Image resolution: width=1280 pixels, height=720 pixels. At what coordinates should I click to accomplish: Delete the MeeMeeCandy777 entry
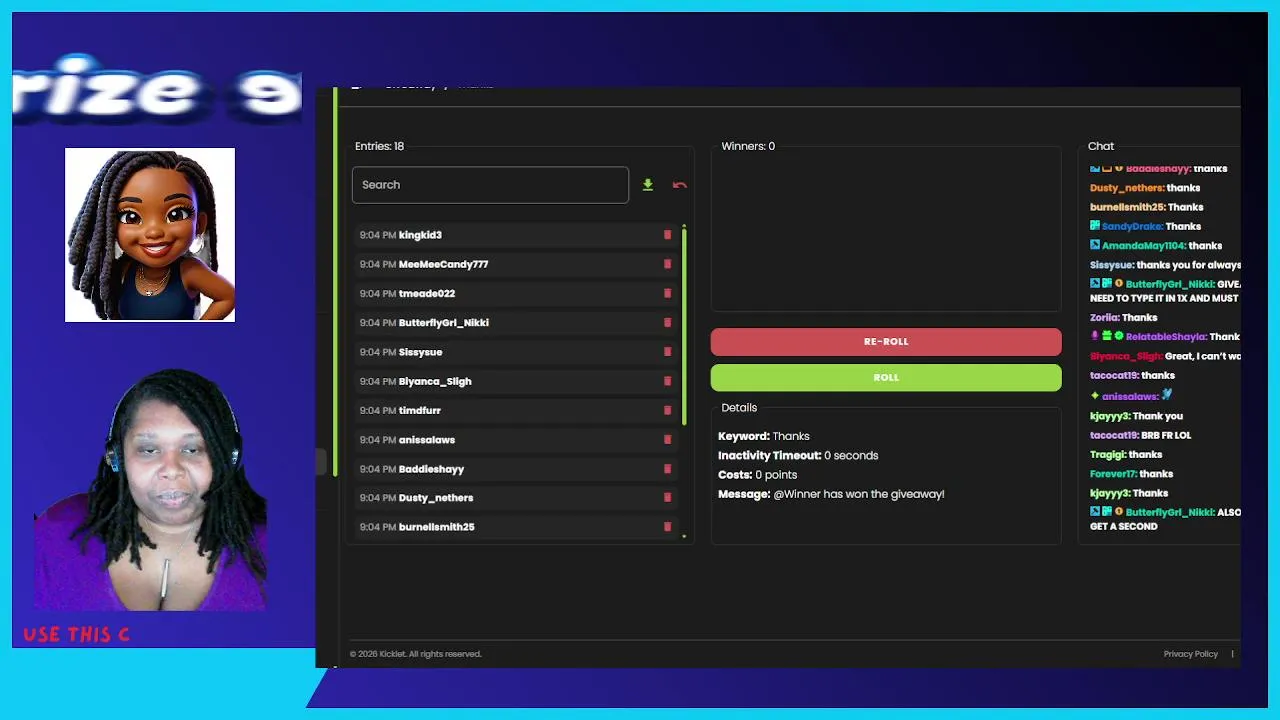pyautogui.click(x=668, y=264)
